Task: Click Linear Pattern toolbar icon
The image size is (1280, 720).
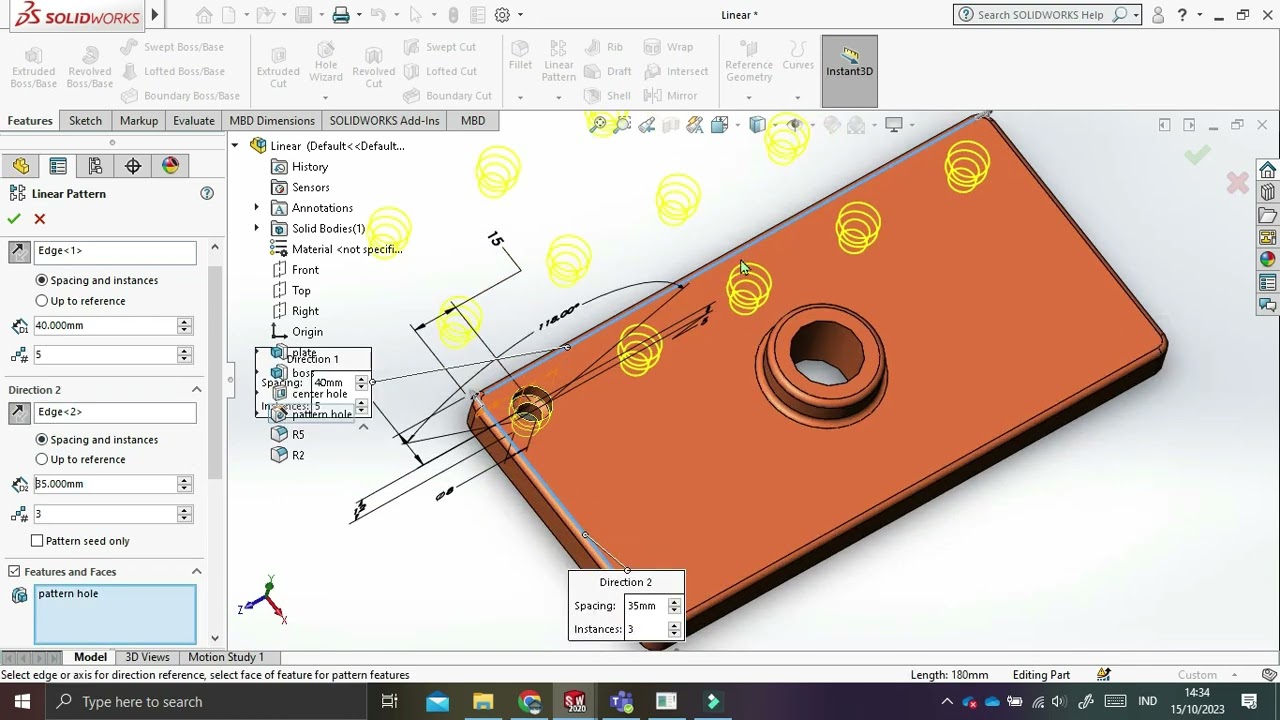Action: click(x=558, y=60)
